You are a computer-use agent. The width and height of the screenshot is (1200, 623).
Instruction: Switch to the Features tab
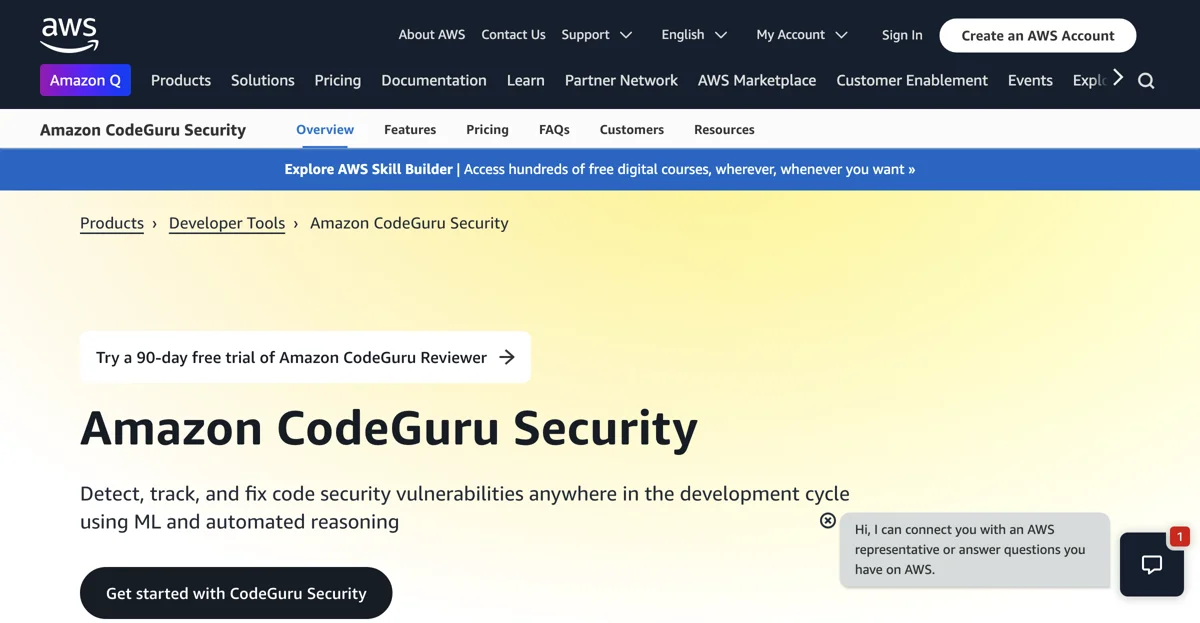pos(410,129)
